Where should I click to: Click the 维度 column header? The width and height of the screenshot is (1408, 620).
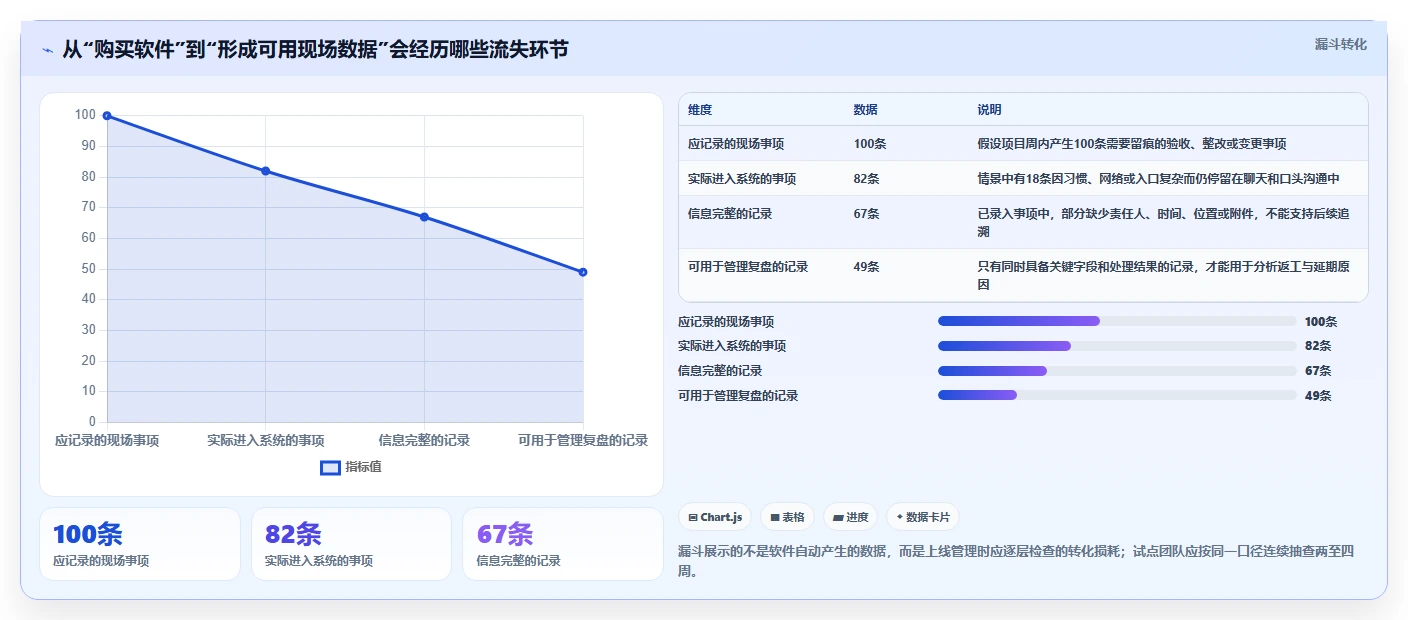point(700,110)
